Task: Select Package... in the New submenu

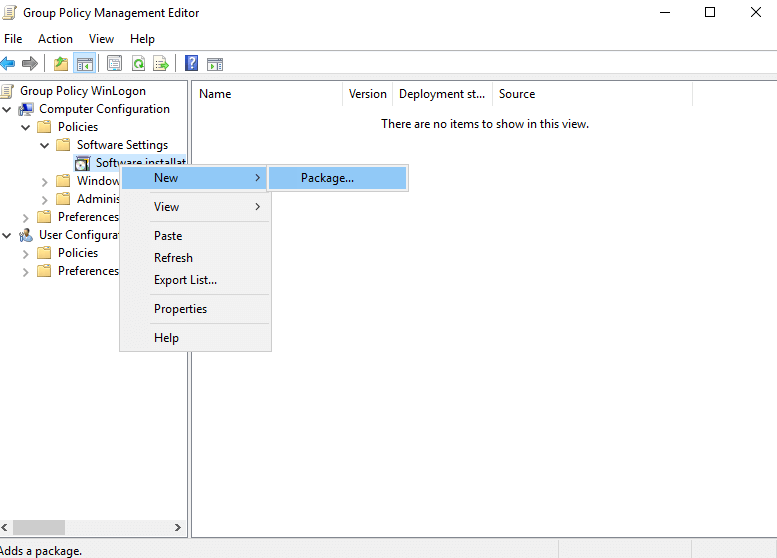Action: [x=327, y=178]
